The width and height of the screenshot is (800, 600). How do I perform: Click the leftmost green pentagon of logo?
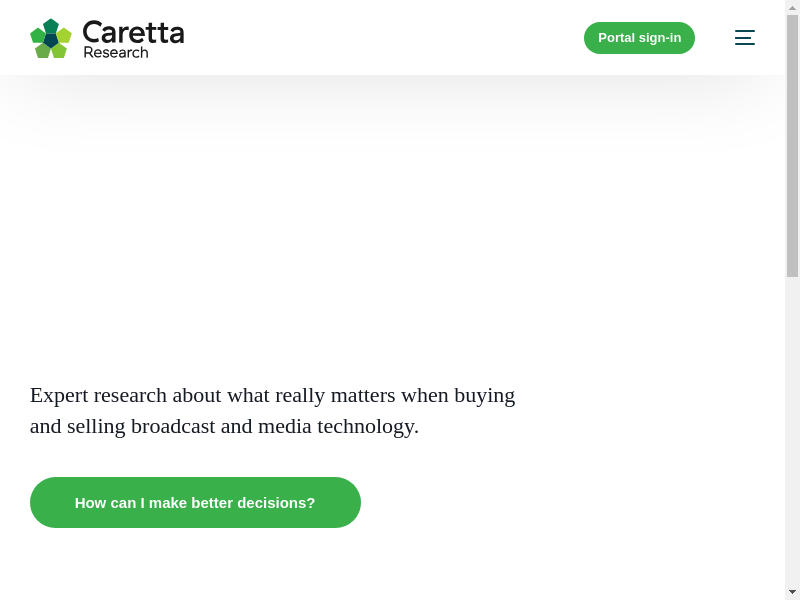(38, 35)
